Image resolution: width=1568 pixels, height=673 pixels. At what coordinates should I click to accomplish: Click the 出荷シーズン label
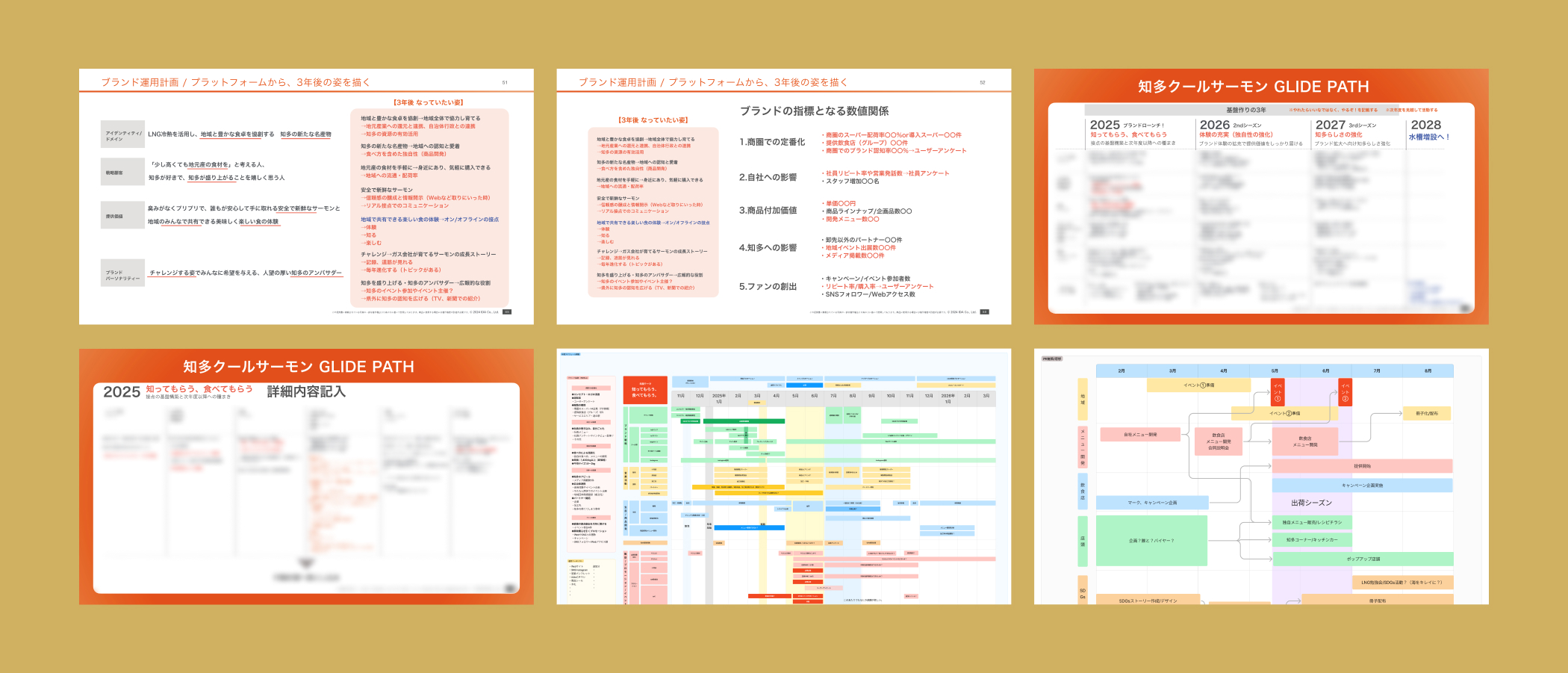pyautogui.click(x=1311, y=503)
